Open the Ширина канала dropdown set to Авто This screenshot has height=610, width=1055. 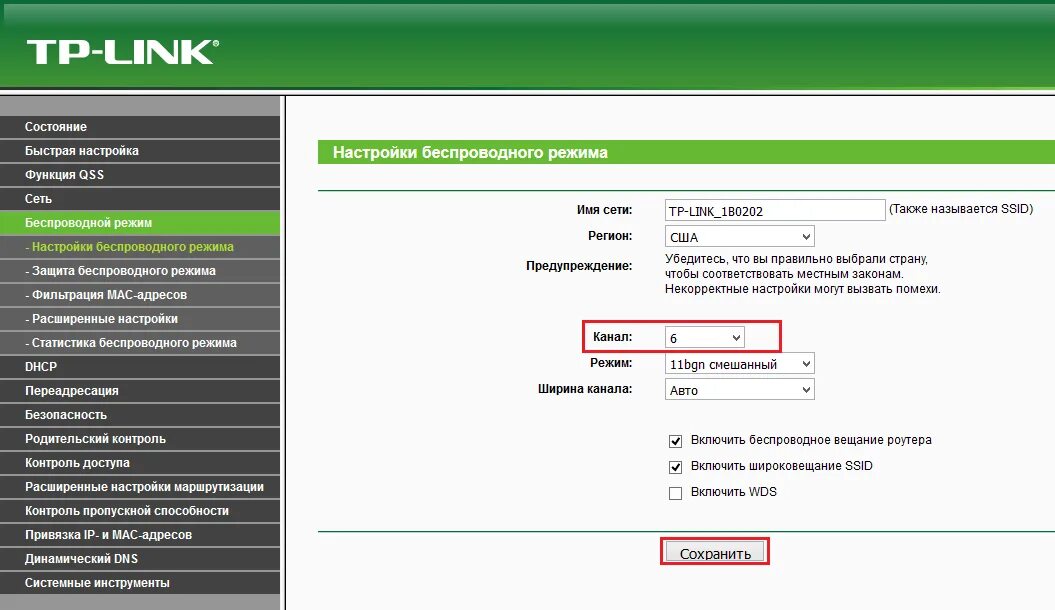[739, 390]
